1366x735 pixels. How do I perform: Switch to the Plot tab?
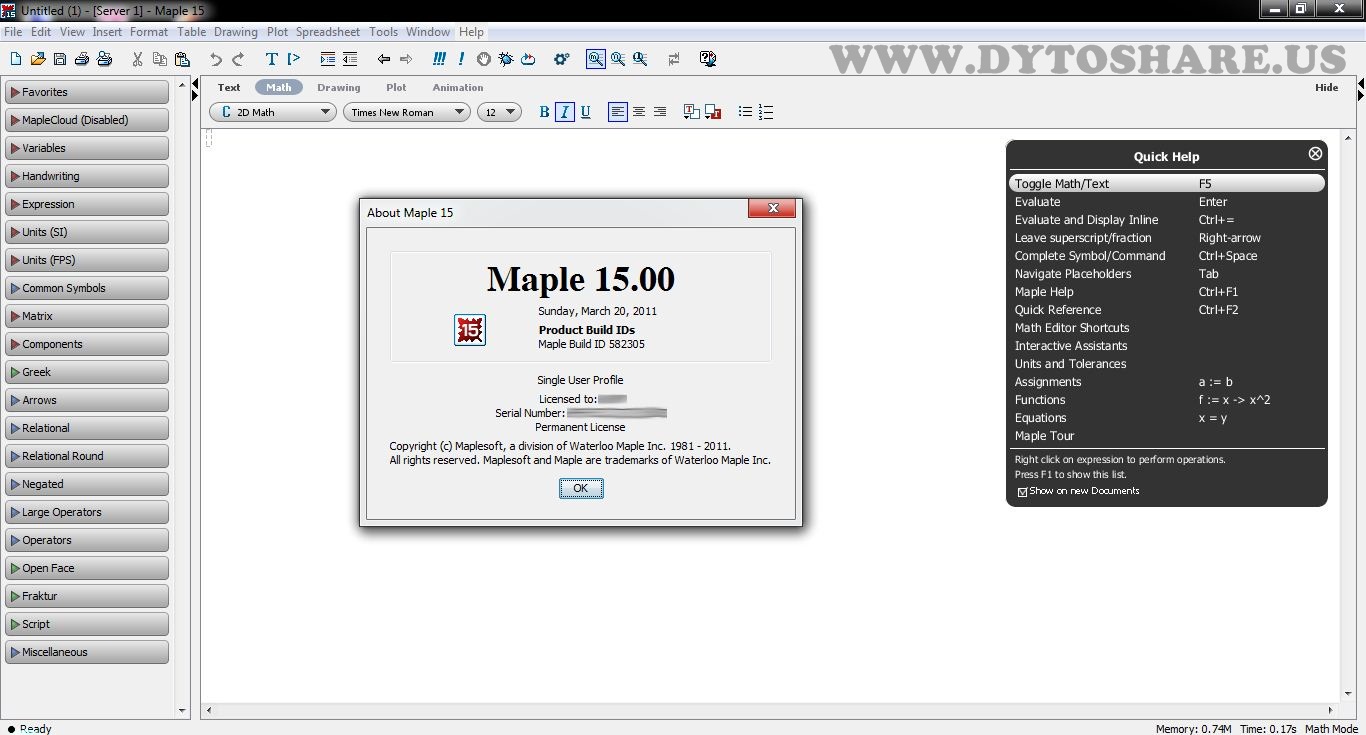(396, 87)
